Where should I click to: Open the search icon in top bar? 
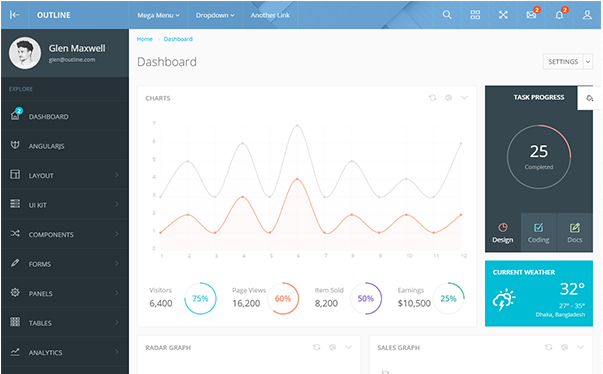point(447,15)
